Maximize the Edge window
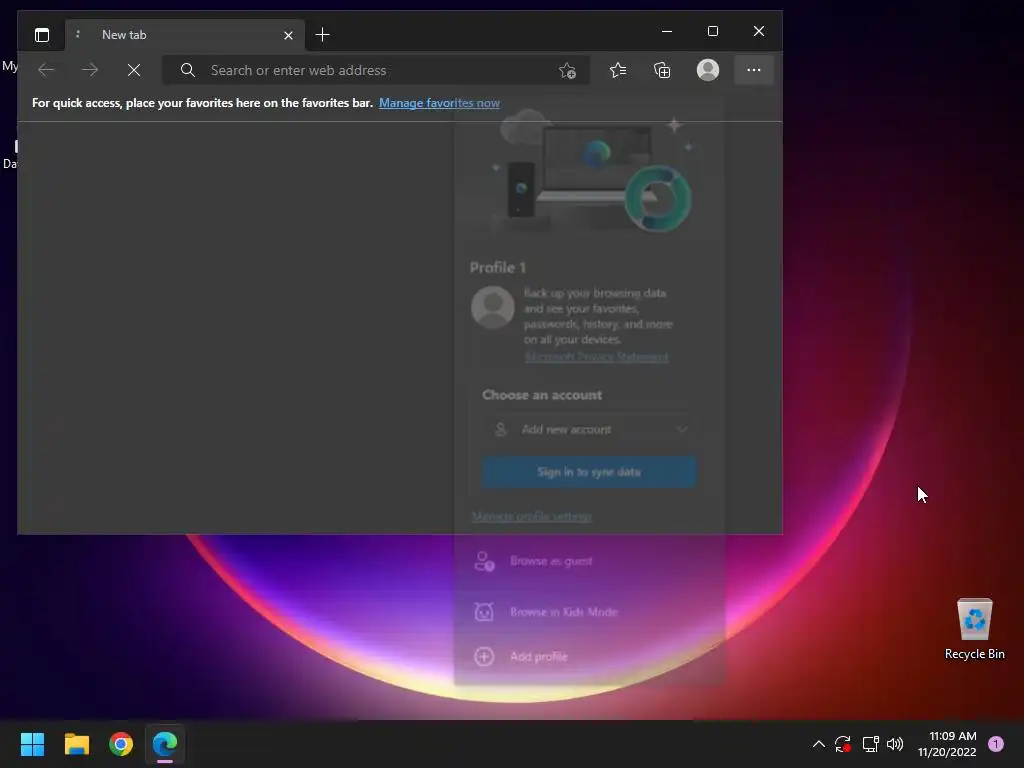The width and height of the screenshot is (1024, 768). 712,31
